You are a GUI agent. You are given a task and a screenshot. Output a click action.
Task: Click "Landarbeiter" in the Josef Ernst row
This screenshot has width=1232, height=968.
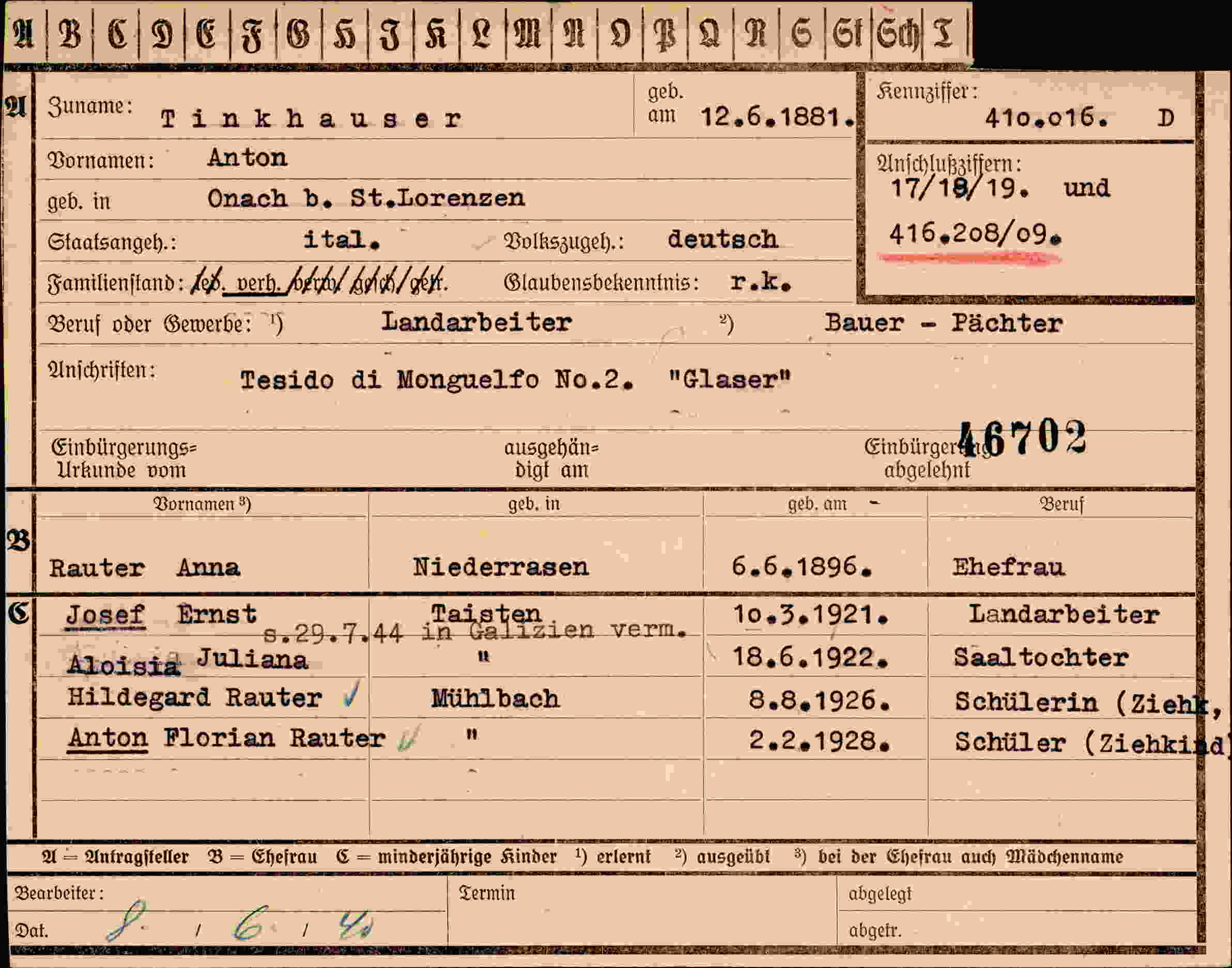(1064, 614)
